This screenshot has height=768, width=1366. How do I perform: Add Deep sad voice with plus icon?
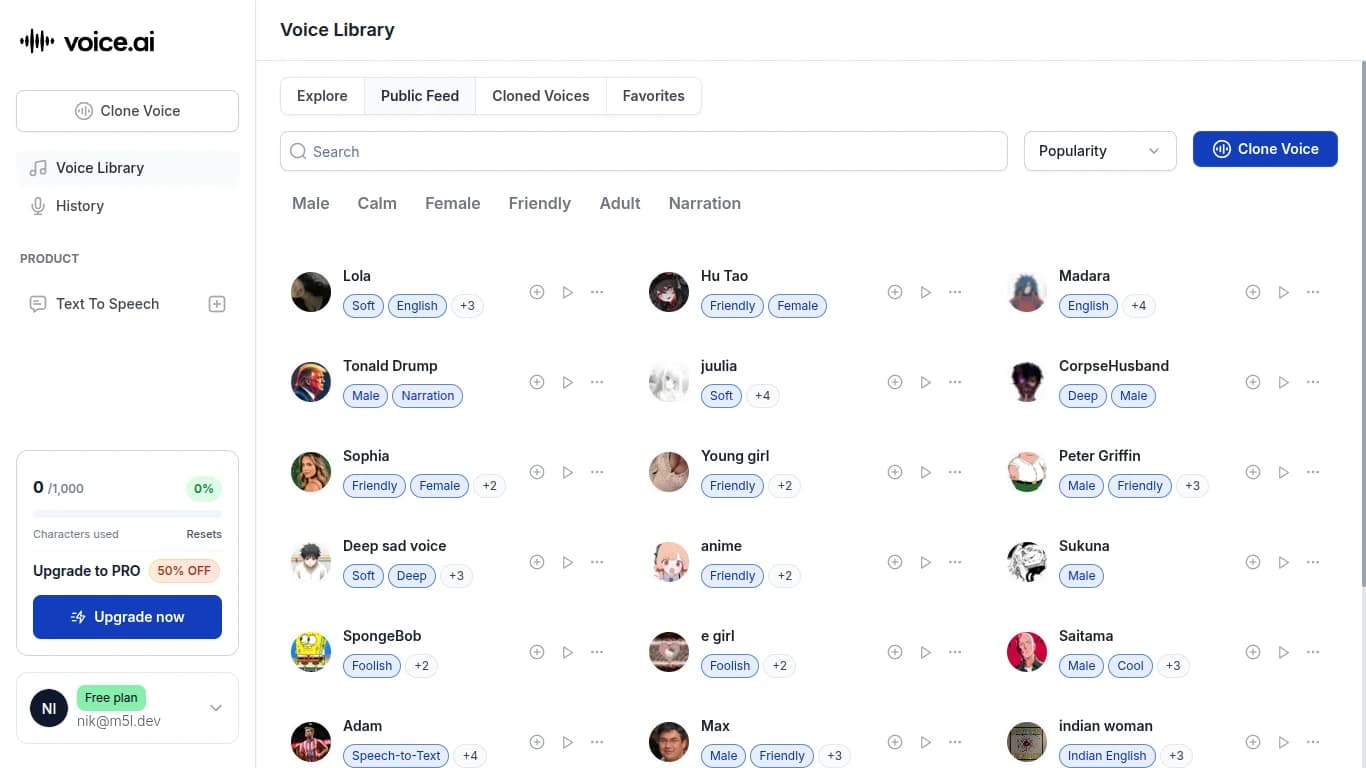(537, 562)
